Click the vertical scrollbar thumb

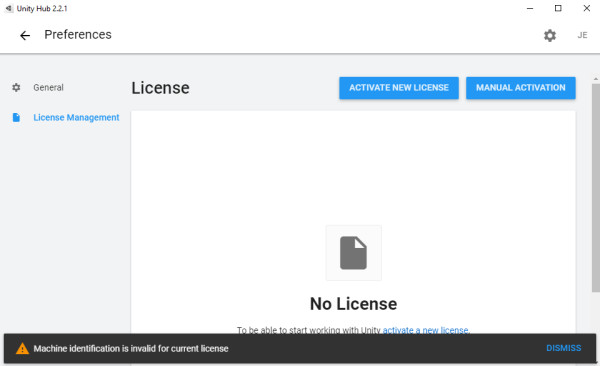tap(596, 188)
